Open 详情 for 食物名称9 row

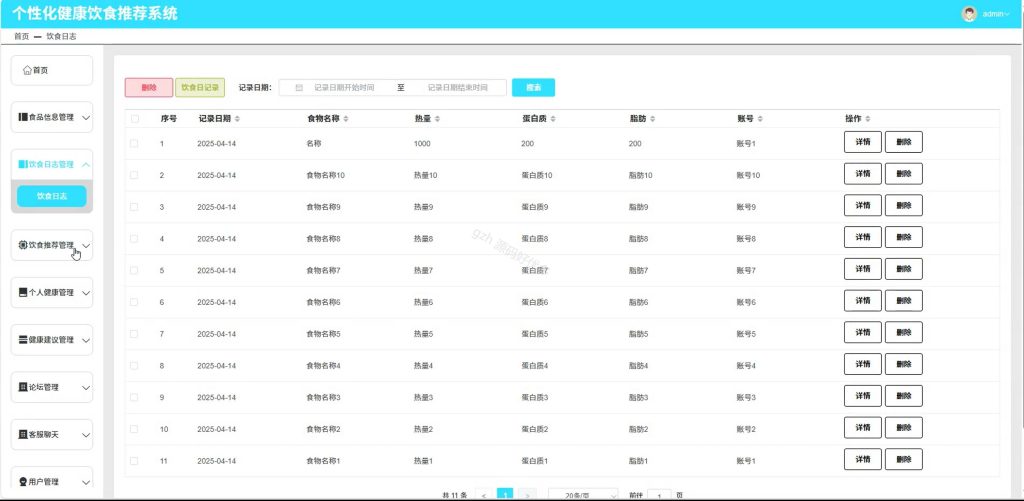[x=863, y=205]
